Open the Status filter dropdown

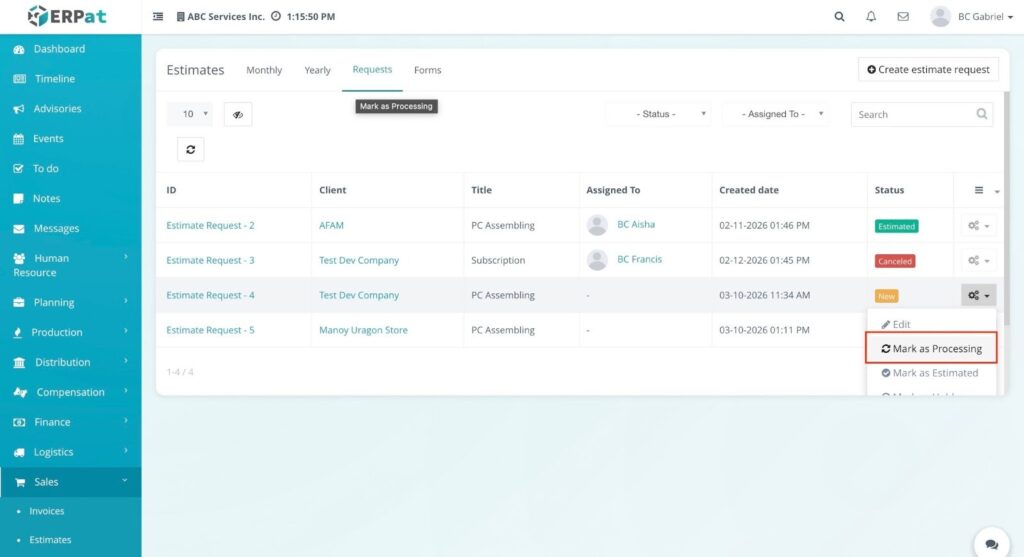659,114
